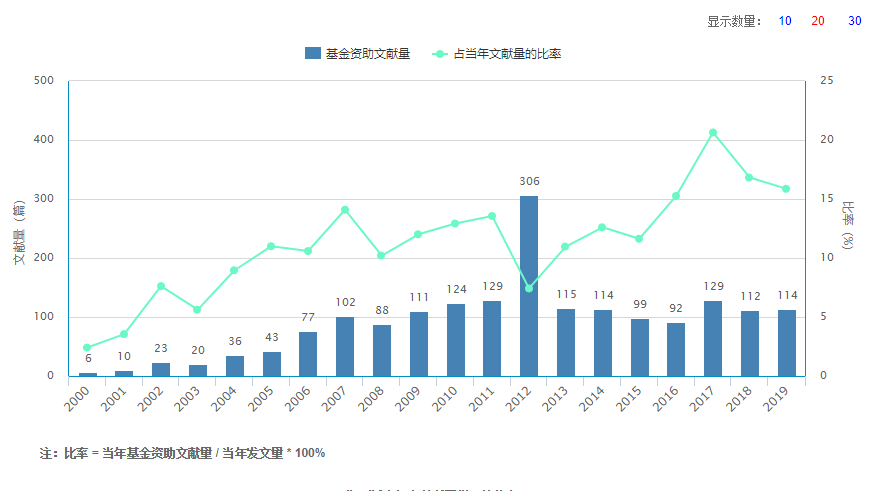
Task: Click the 2018 bar labeled 112
Action: click(x=750, y=344)
